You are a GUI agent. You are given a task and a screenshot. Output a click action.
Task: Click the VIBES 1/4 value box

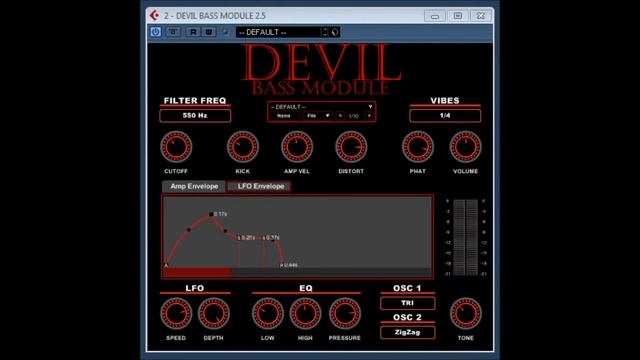445,116
